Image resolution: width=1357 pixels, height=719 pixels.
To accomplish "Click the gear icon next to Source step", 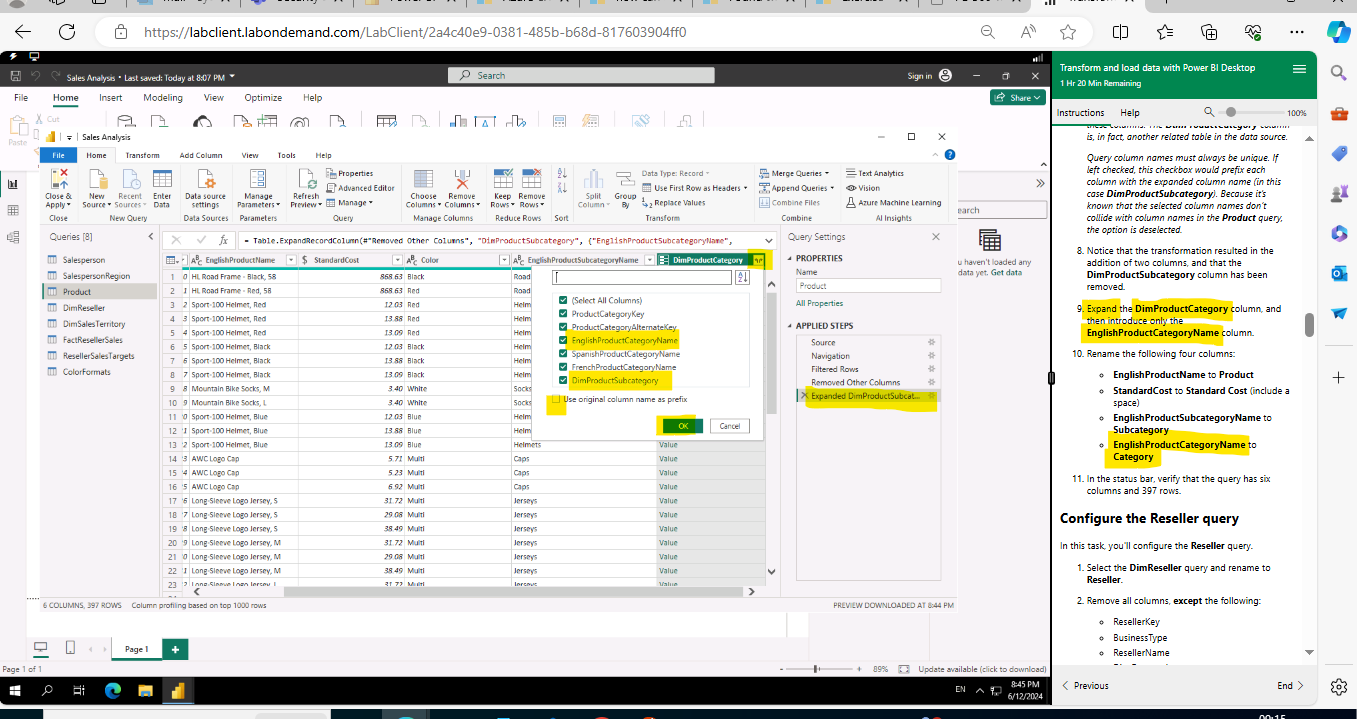I will pos(930,342).
